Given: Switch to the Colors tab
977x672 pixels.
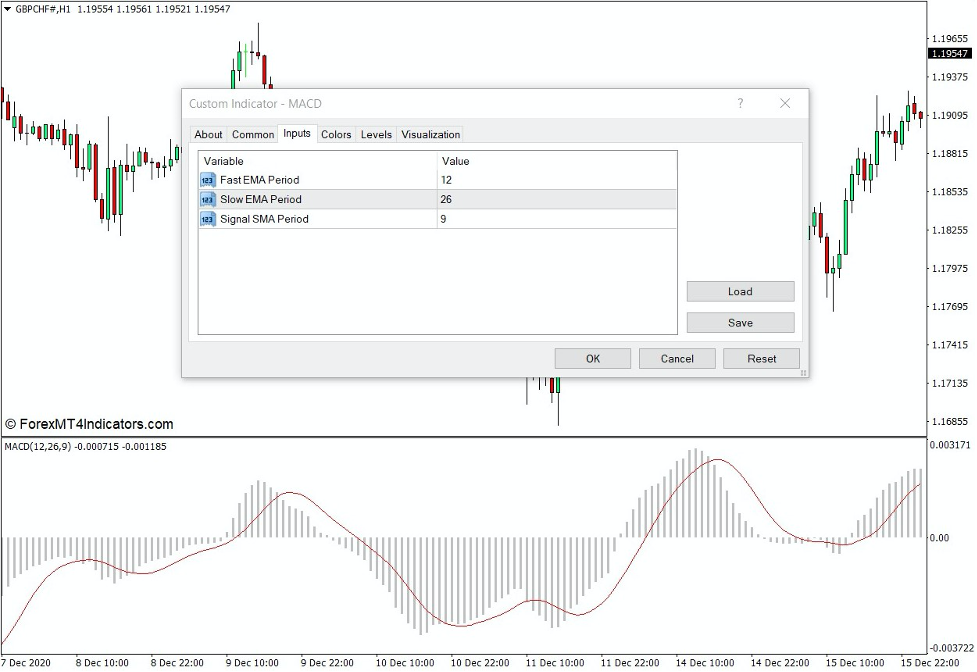Looking at the screenshot, I should [x=336, y=134].
